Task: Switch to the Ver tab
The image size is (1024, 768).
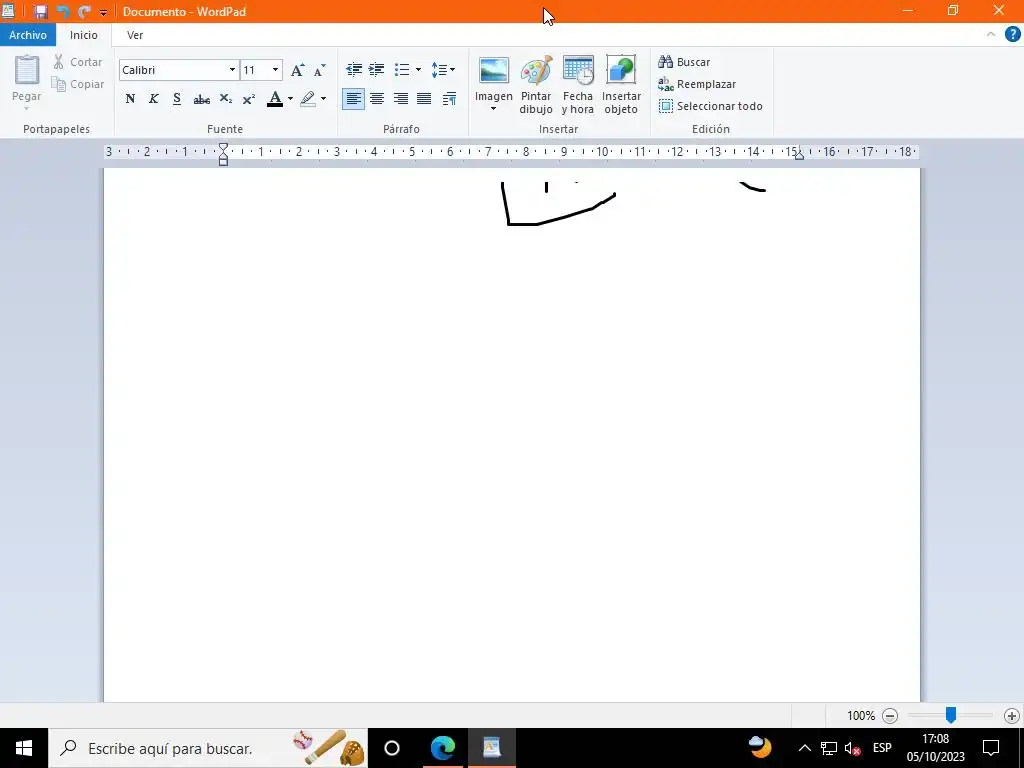Action: (135, 35)
